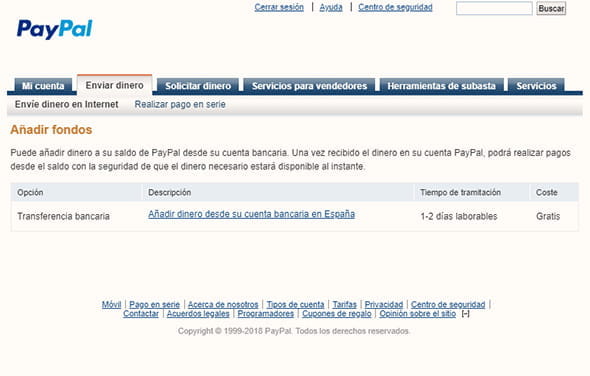
Task: Open Acuerdos legales footer link
Action: tap(198, 314)
